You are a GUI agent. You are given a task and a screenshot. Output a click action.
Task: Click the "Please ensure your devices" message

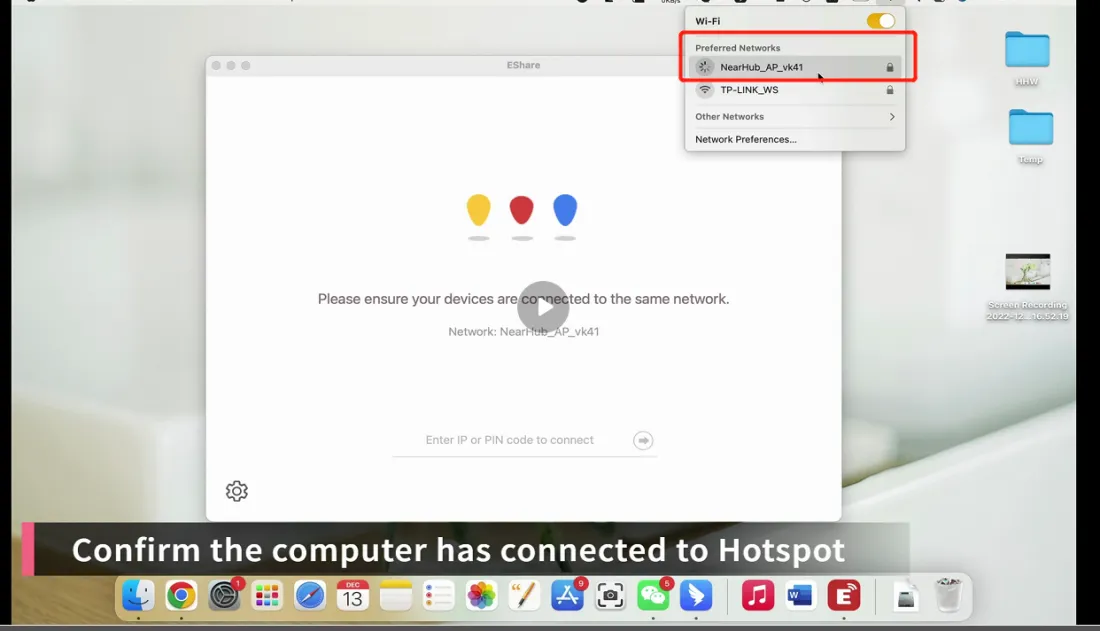click(523, 299)
